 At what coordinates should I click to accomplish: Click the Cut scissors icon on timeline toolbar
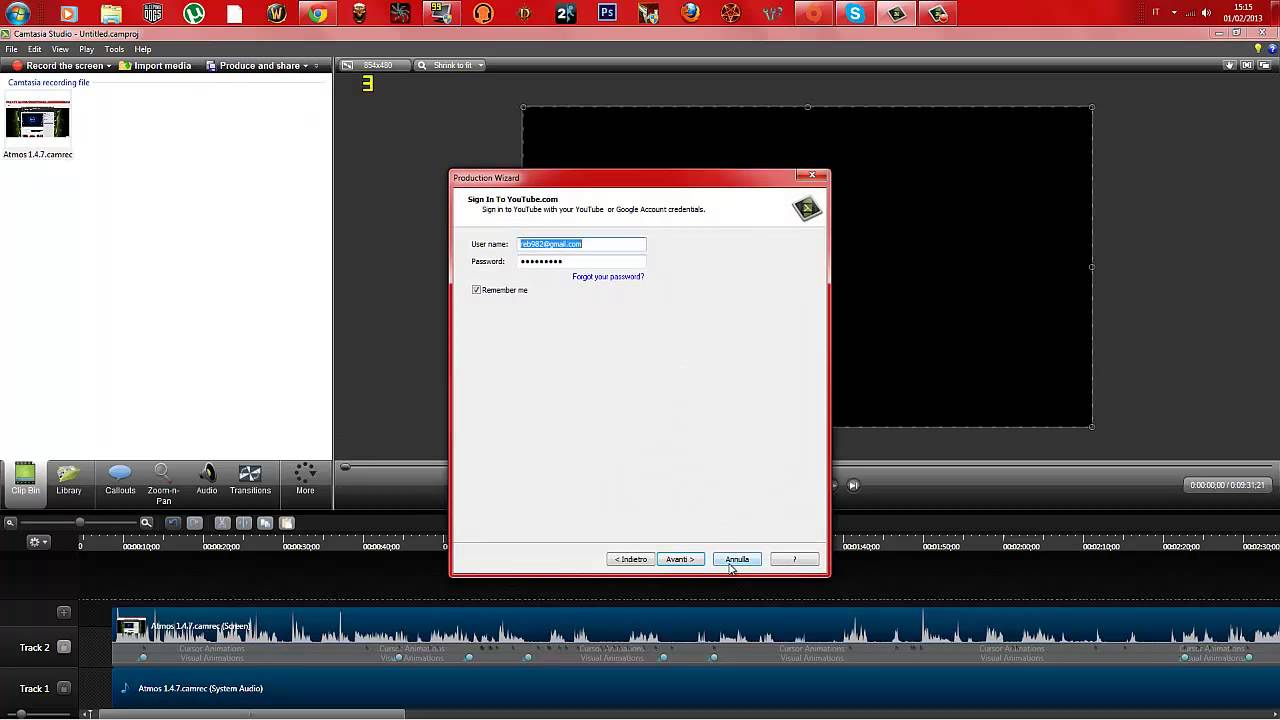pyautogui.click(x=223, y=523)
